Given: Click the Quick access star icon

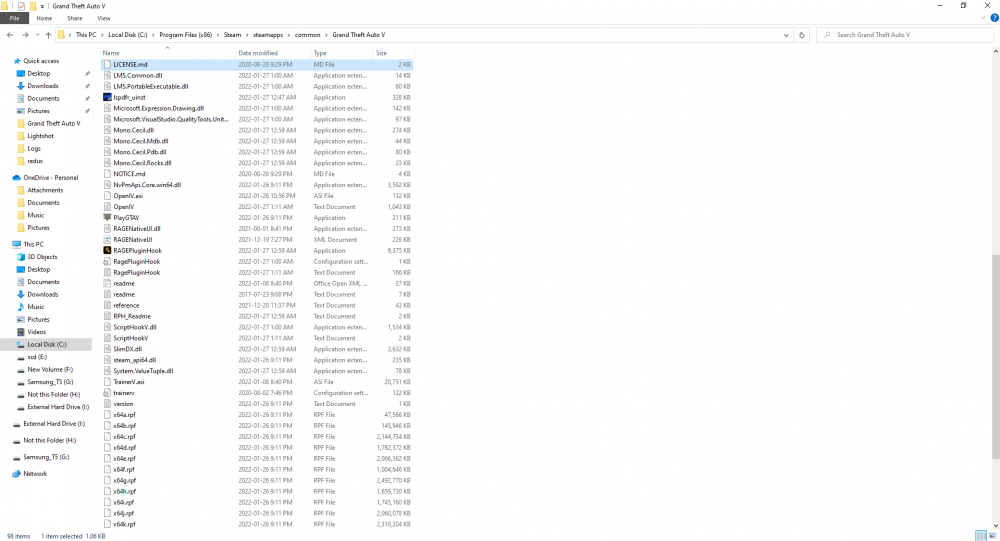Looking at the screenshot, I should tap(17, 61).
